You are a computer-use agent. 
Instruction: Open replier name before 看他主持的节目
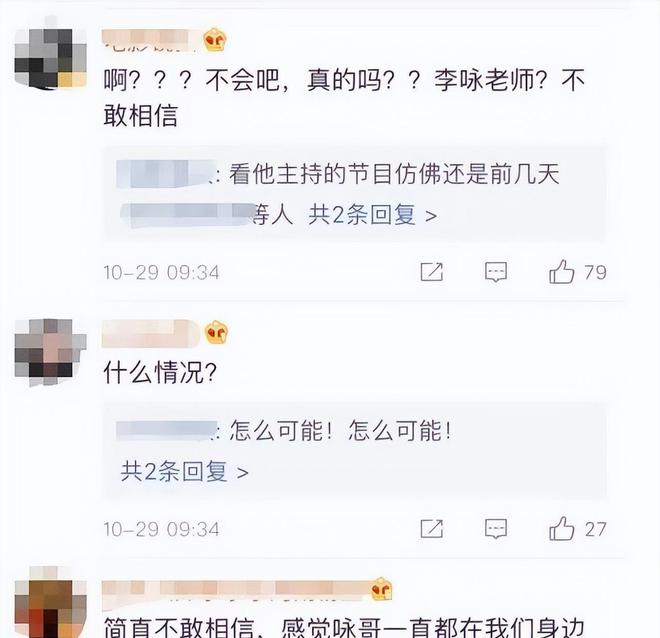click(167, 173)
